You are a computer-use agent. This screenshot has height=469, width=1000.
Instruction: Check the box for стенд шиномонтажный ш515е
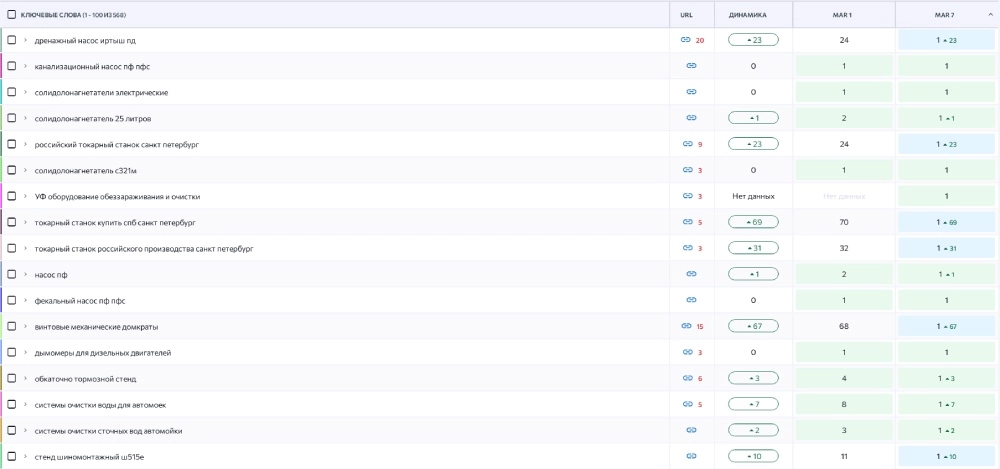coord(11,456)
